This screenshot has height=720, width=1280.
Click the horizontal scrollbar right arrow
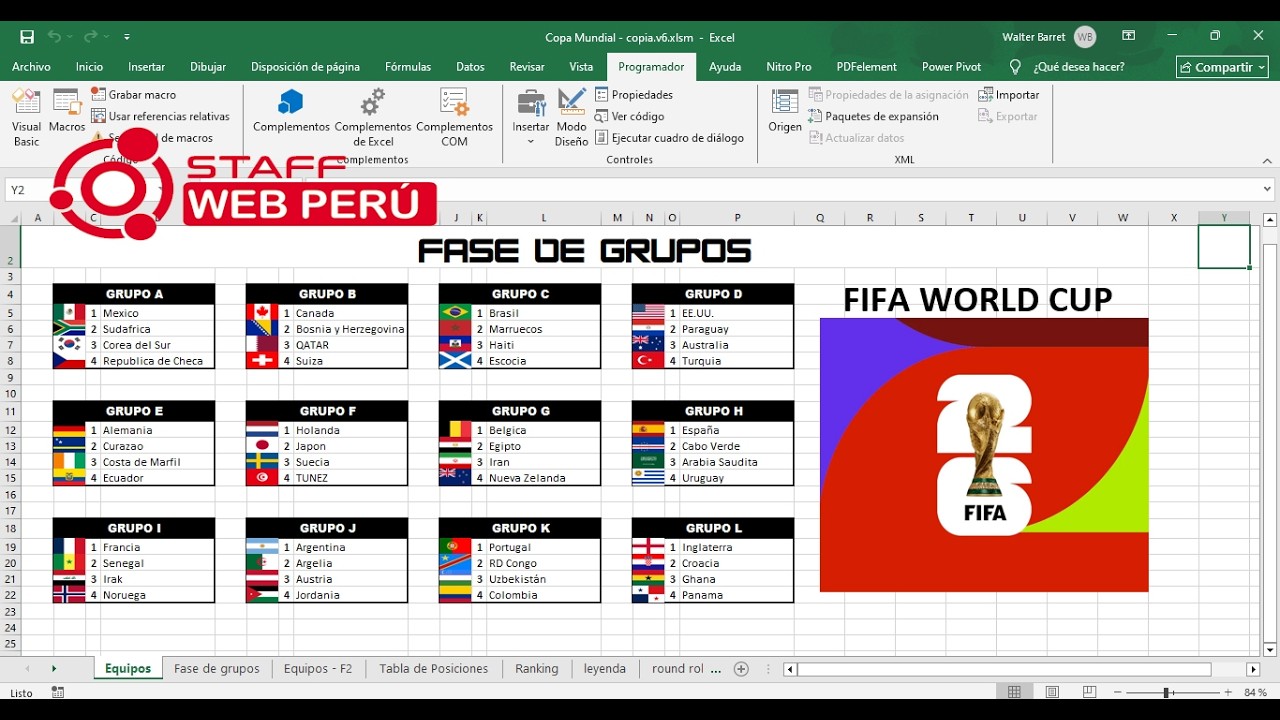[1253, 669]
